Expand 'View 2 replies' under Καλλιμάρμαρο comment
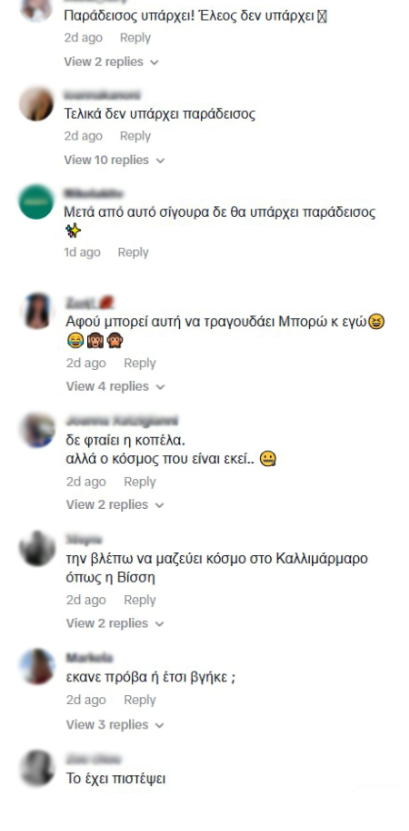 [115, 623]
